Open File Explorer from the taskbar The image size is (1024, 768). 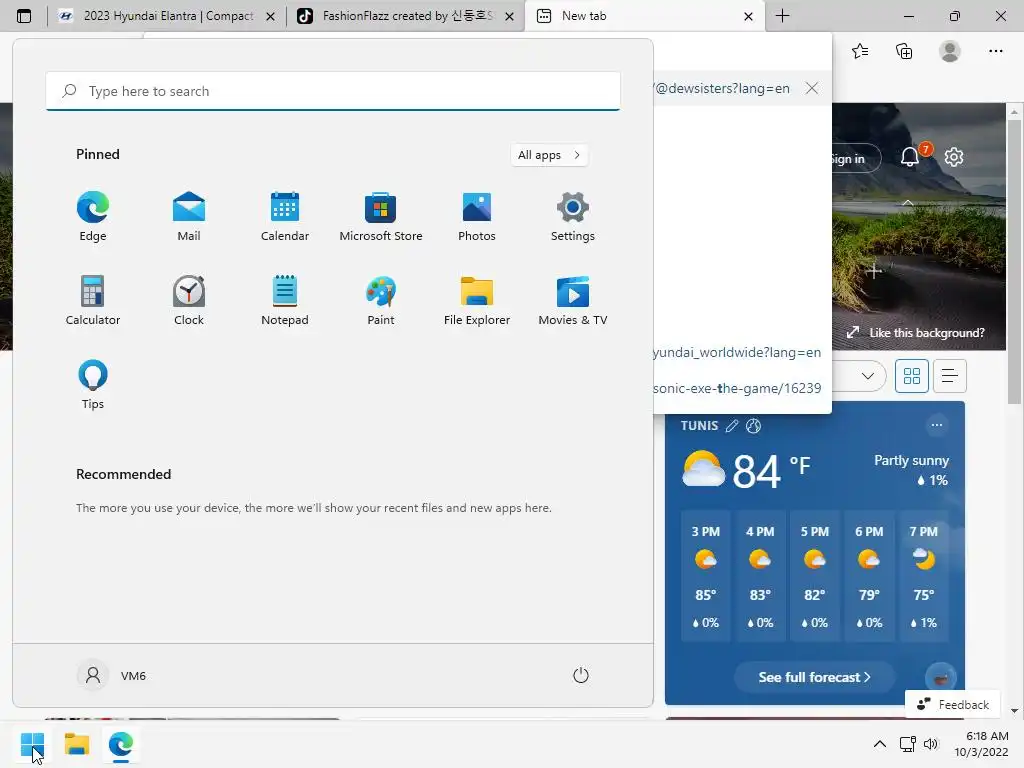pos(76,744)
